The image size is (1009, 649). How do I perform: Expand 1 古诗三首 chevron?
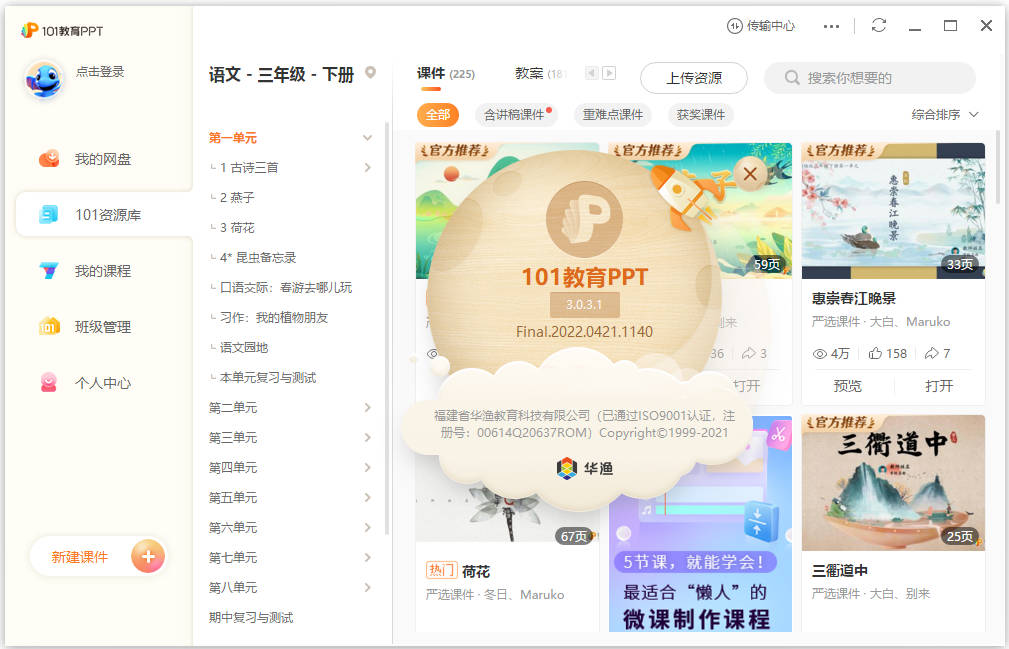pyautogui.click(x=367, y=168)
